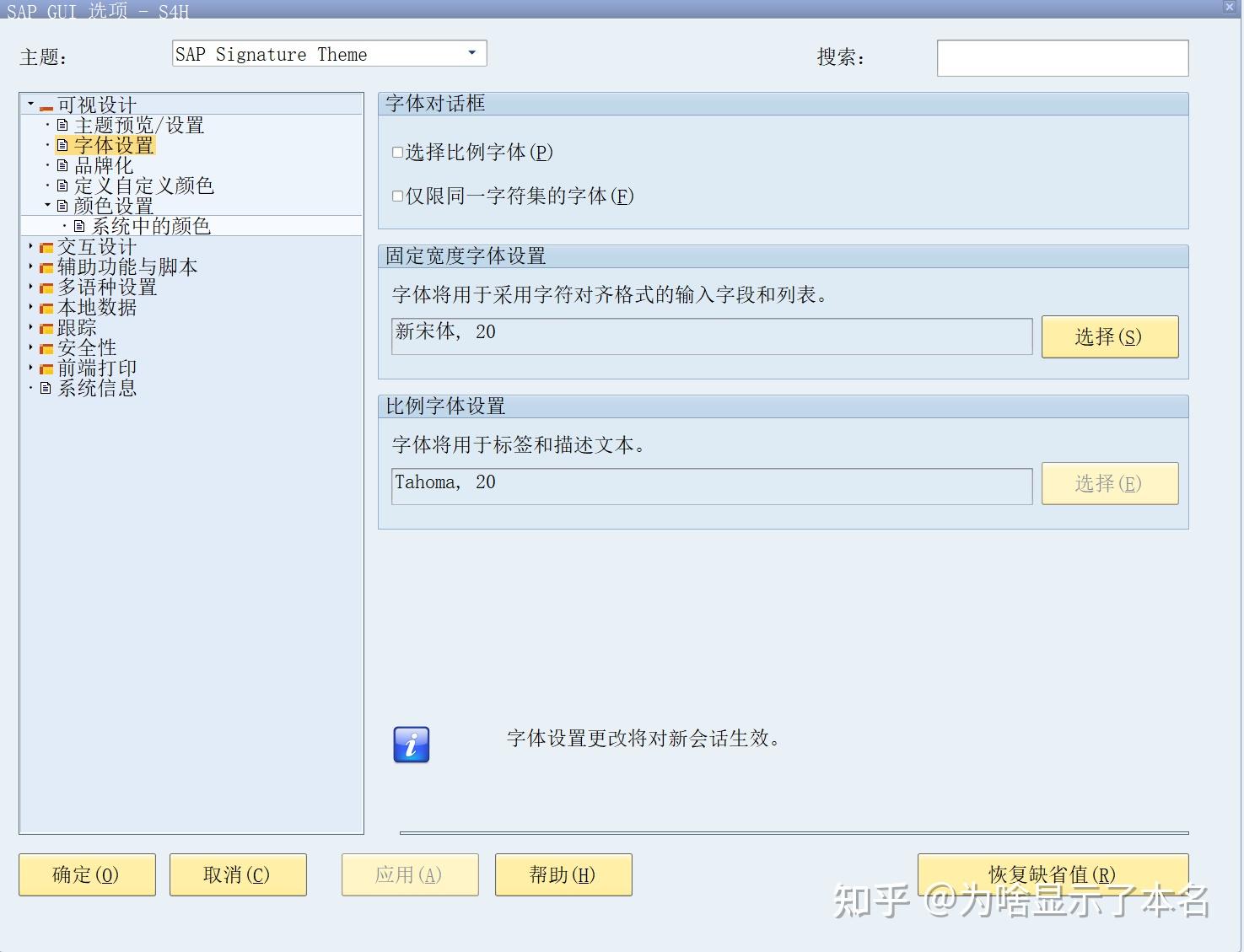This screenshot has height=952, width=1244.
Task: Click the 字体设置 page icon in the tree
Action: pos(64,144)
